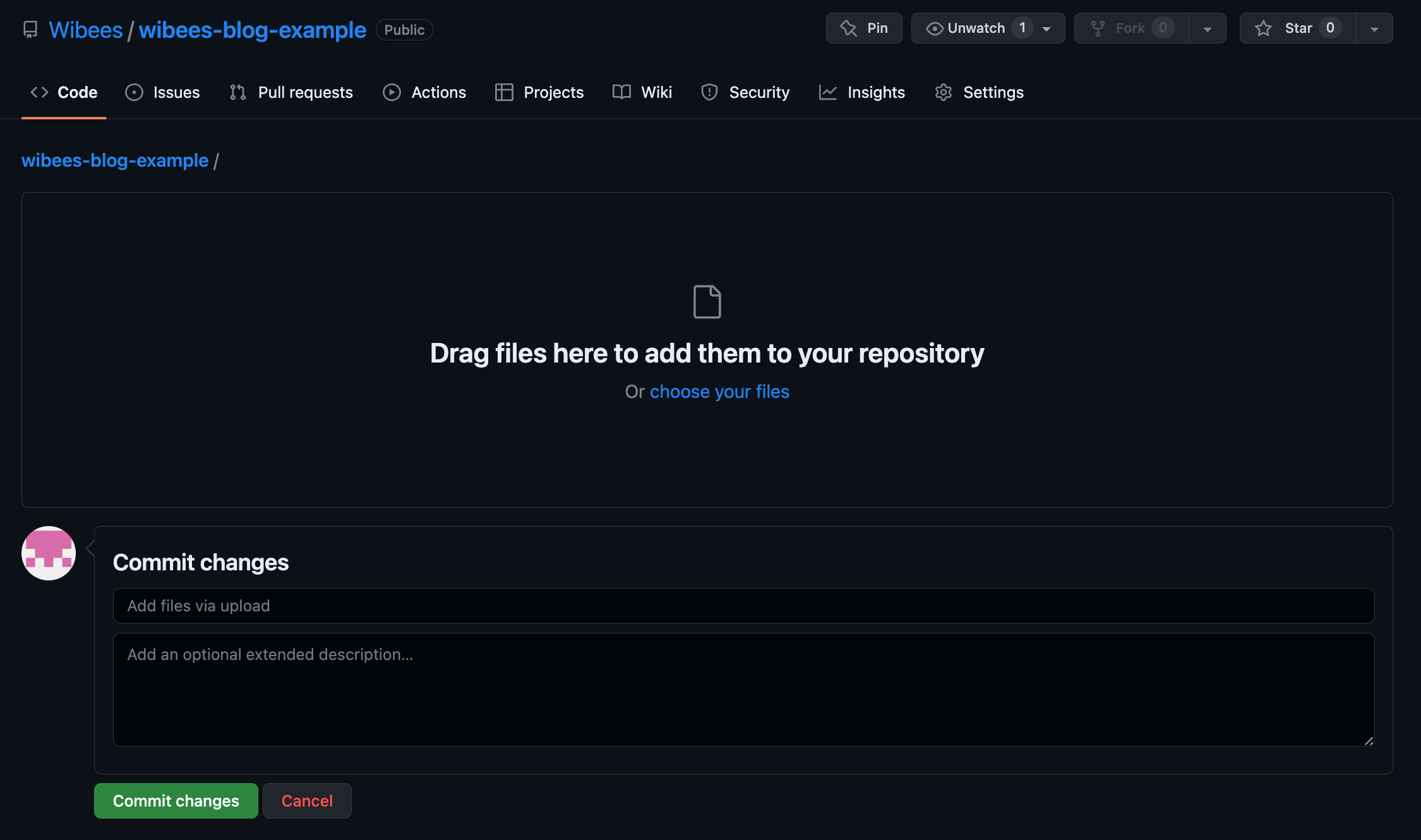This screenshot has width=1421, height=840.
Task: Open the Fork options dropdown arrow
Action: (1207, 28)
